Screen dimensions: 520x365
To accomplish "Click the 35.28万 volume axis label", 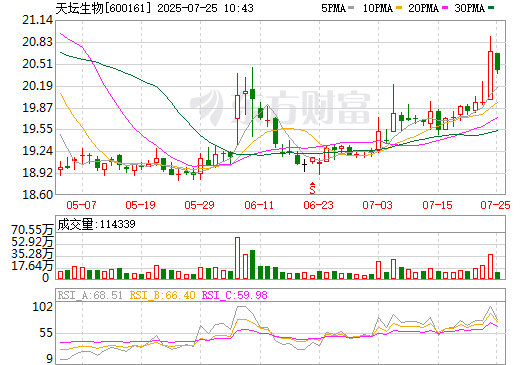I will (x=32, y=254).
